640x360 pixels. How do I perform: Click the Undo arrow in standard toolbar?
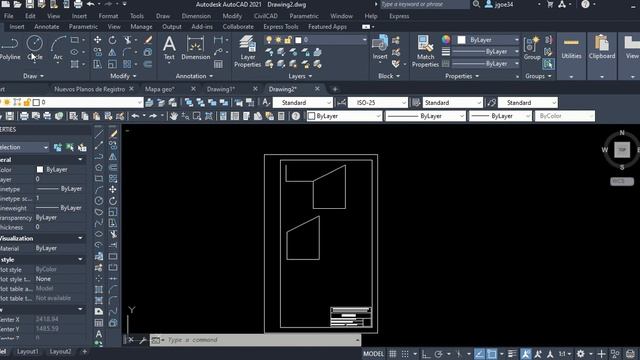coord(135,116)
